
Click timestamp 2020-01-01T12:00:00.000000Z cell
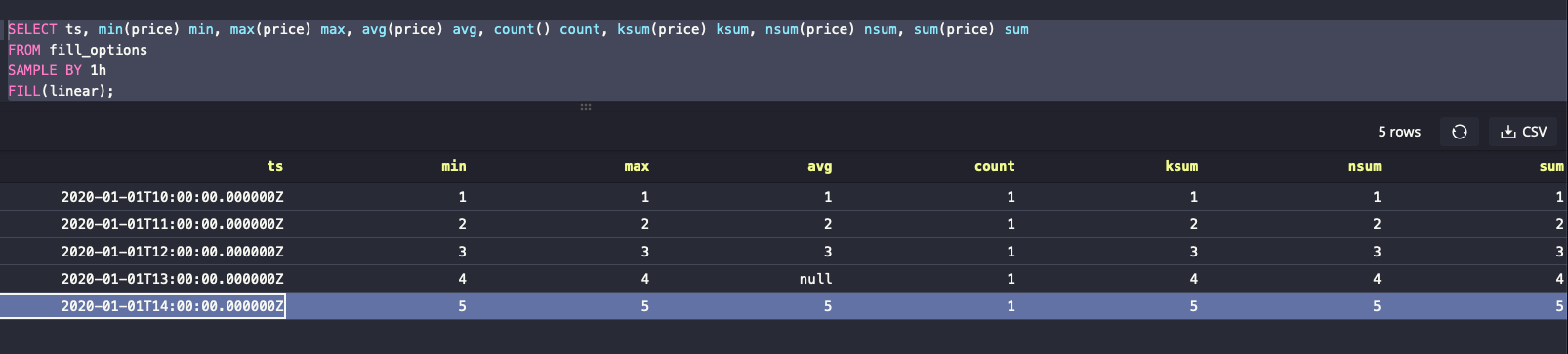173,252
